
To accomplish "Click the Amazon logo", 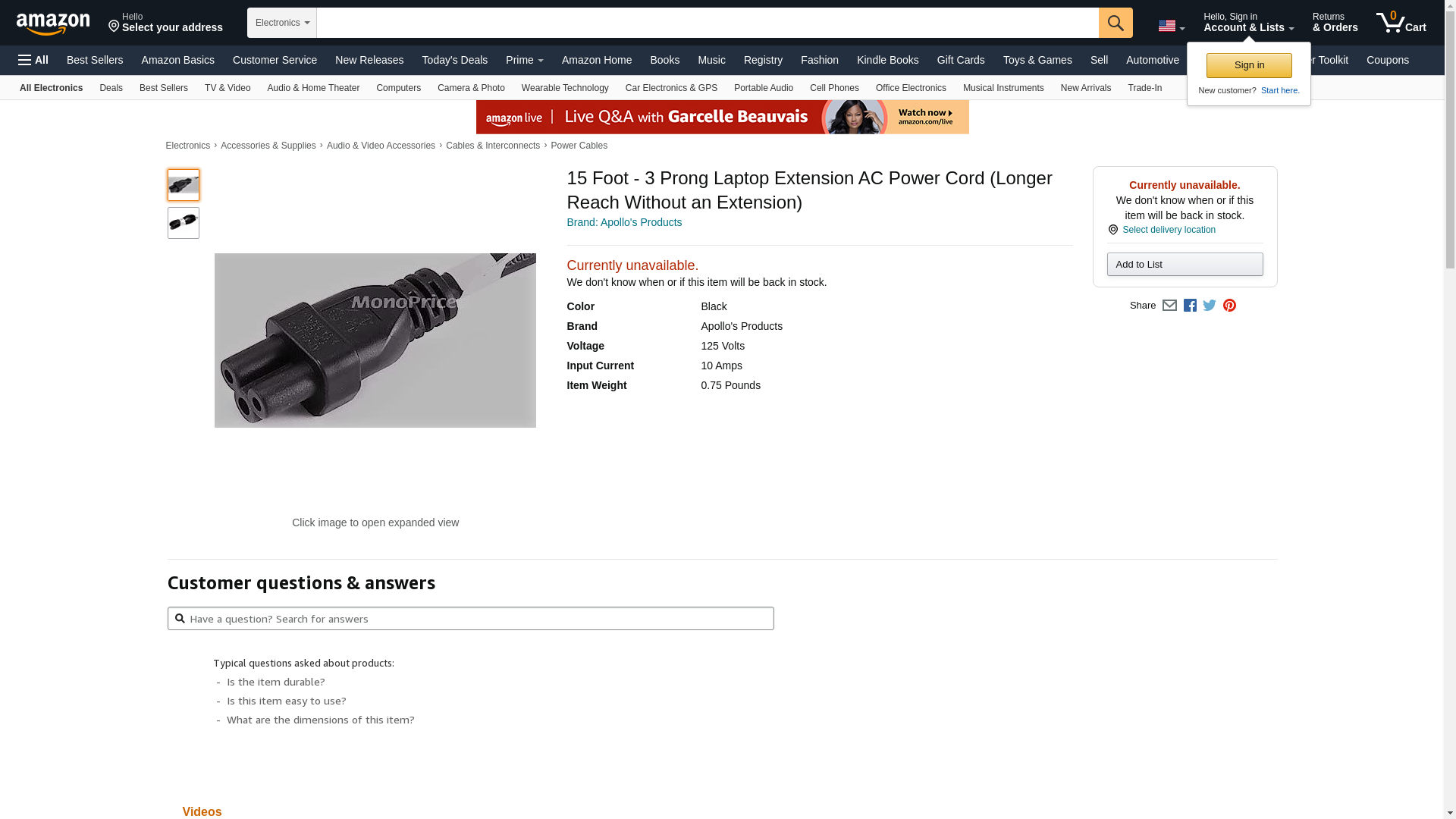I will pos(53,24).
